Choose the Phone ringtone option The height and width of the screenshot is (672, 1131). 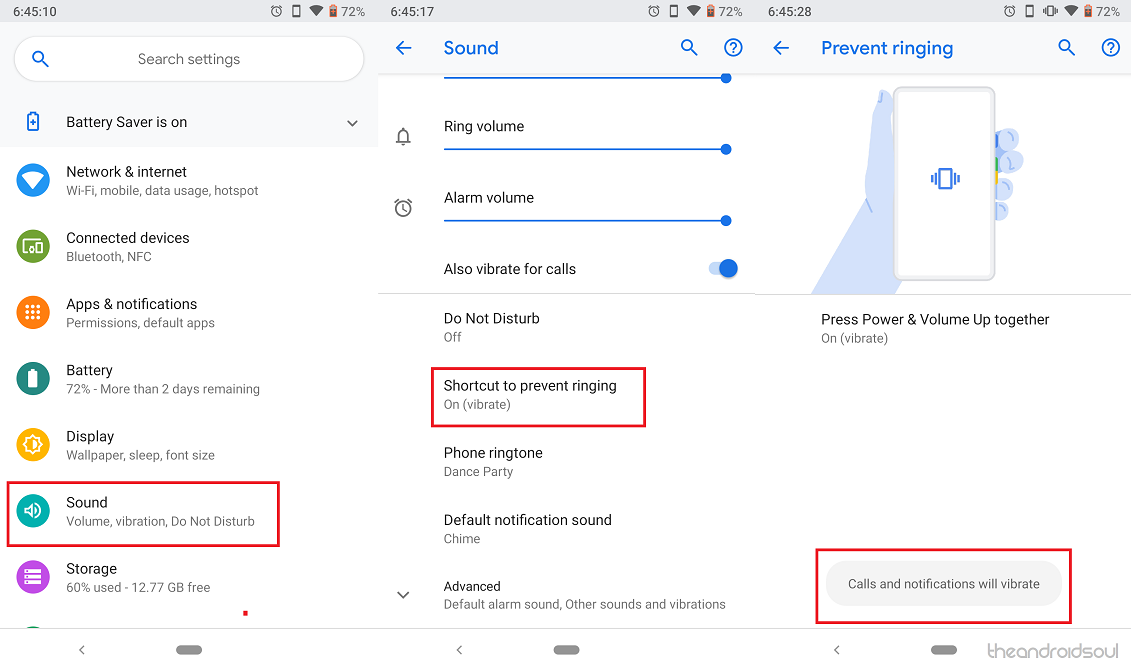click(493, 461)
